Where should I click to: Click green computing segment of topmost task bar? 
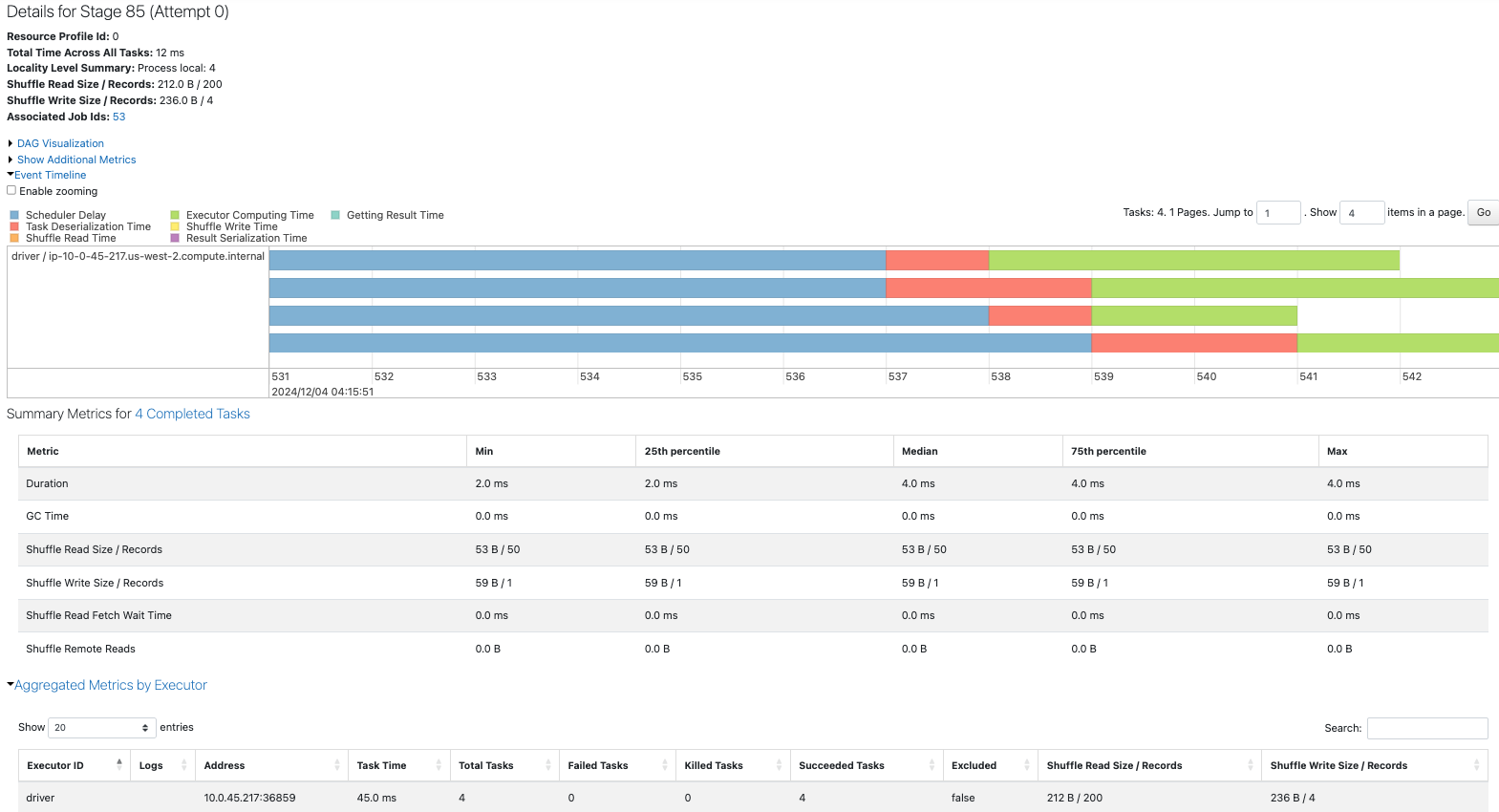pyautogui.click(x=1194, y=260)
